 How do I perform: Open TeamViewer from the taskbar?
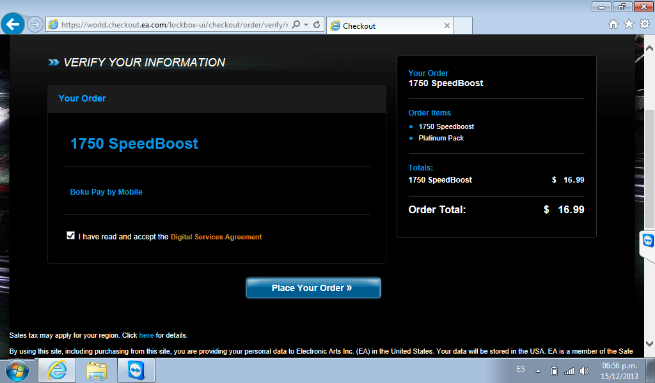coord(136,370)
